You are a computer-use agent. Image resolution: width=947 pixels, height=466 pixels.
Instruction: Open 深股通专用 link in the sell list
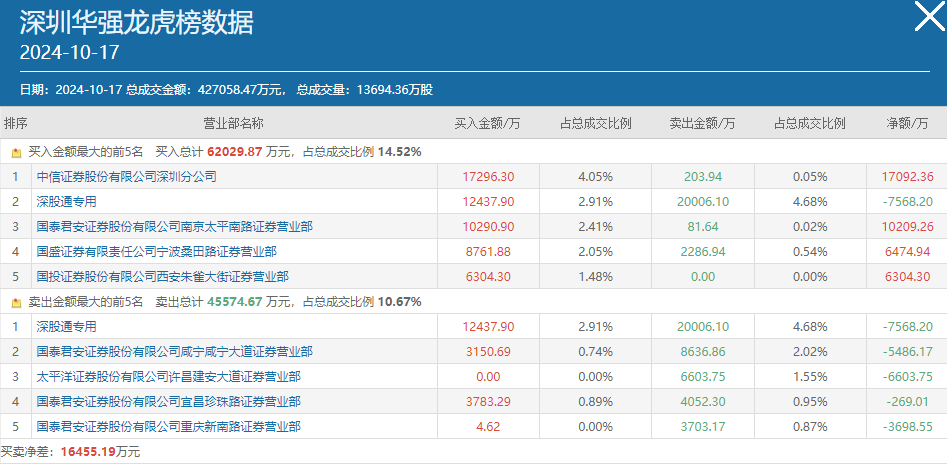click(66, 327)
